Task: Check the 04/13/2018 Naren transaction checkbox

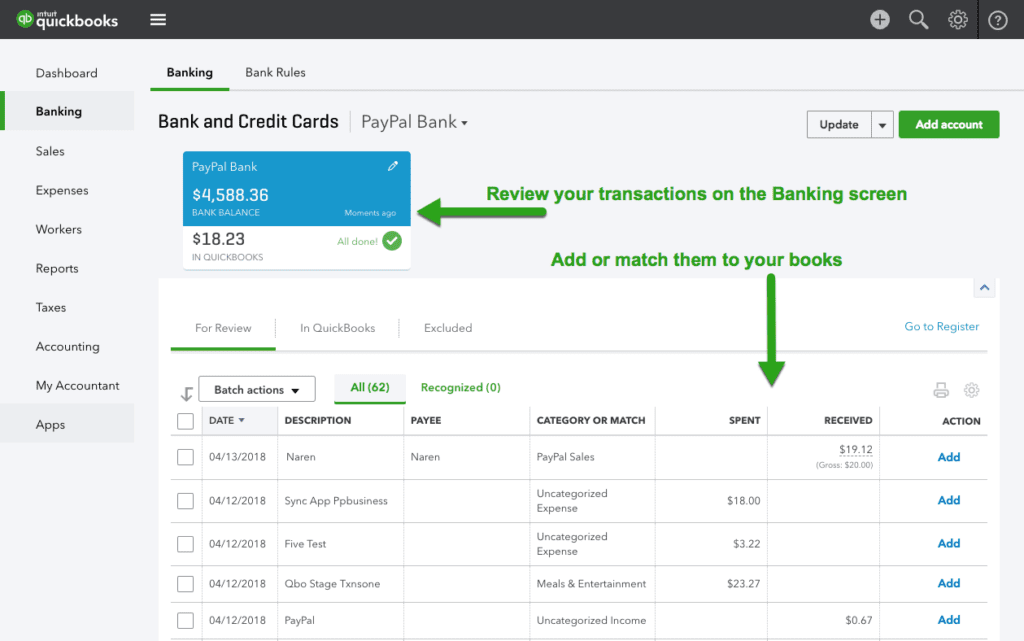Action: pyautogui.click(x=185, y=457)
